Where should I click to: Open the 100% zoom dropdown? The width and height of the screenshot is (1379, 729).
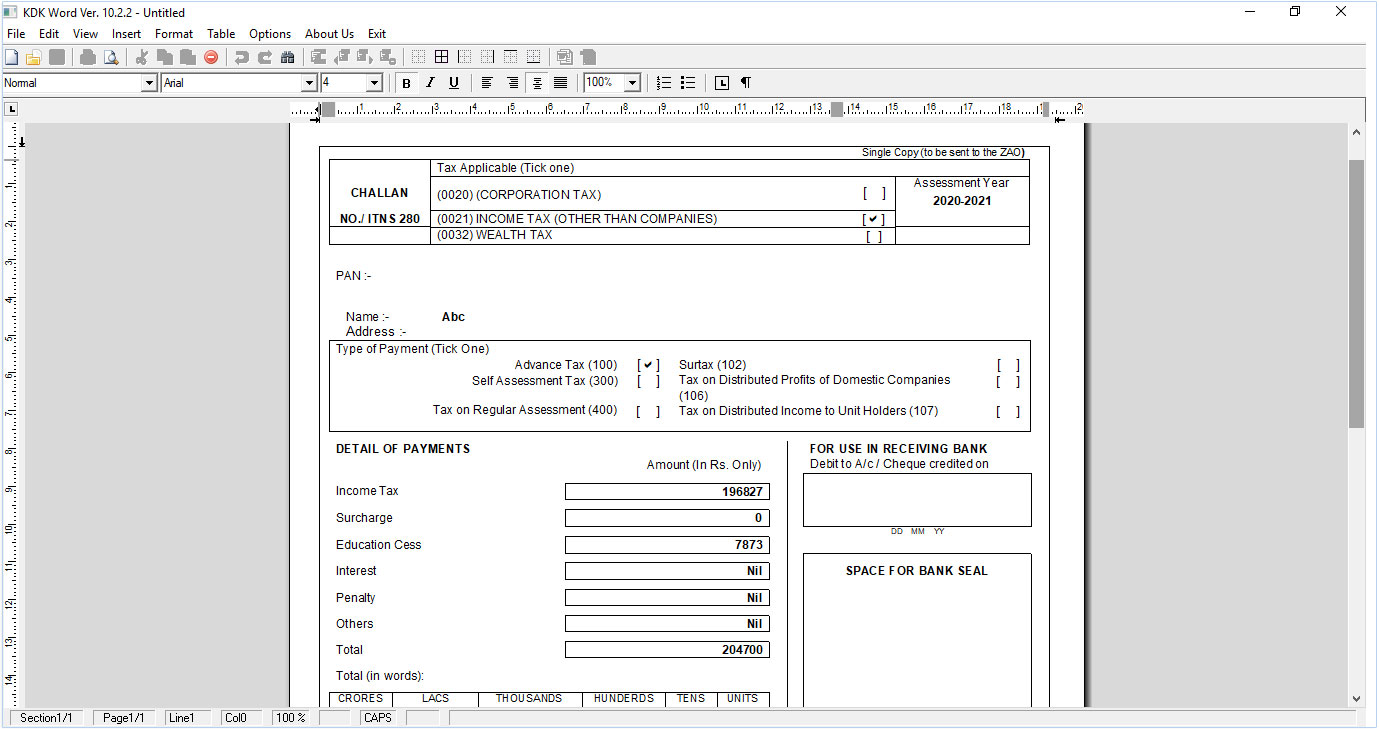pyautogui.click(x=633, y=83)
